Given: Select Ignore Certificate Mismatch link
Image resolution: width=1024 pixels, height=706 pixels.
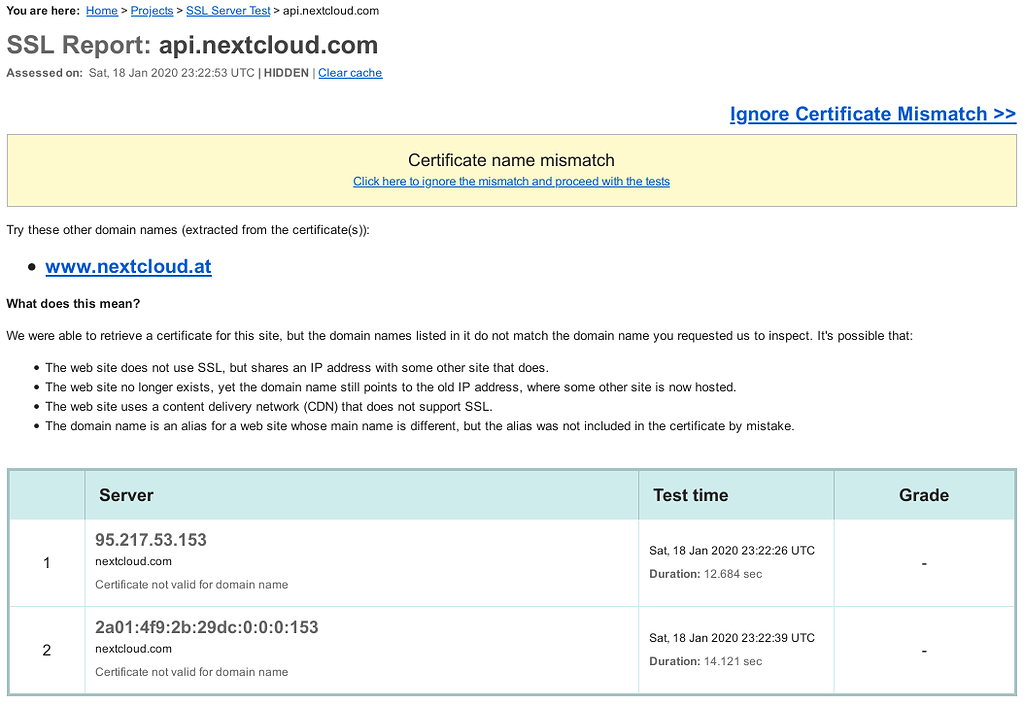Looking at the screenshot, I should coord(872,113).
